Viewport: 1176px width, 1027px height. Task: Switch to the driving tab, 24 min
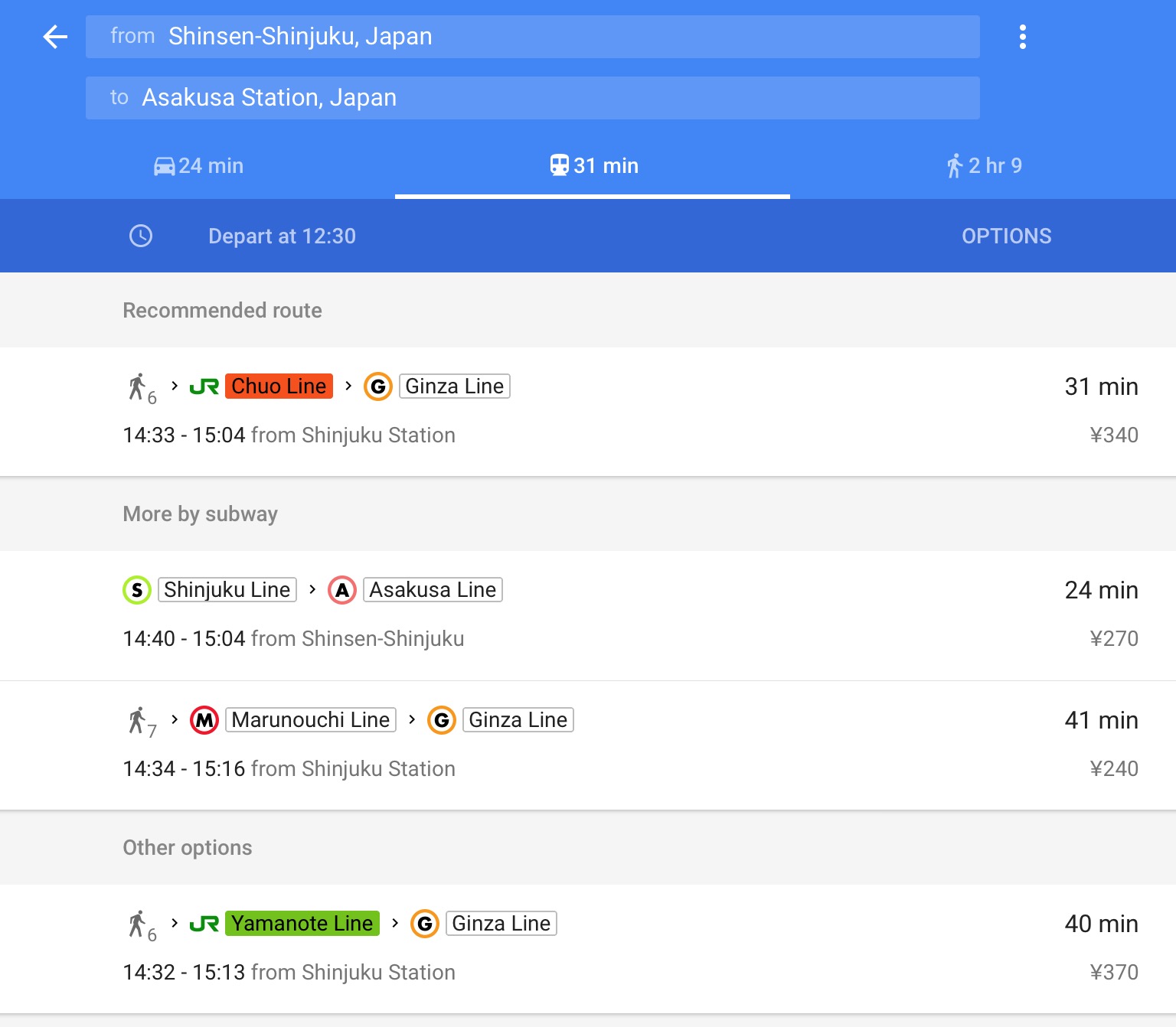click(198, 165)
